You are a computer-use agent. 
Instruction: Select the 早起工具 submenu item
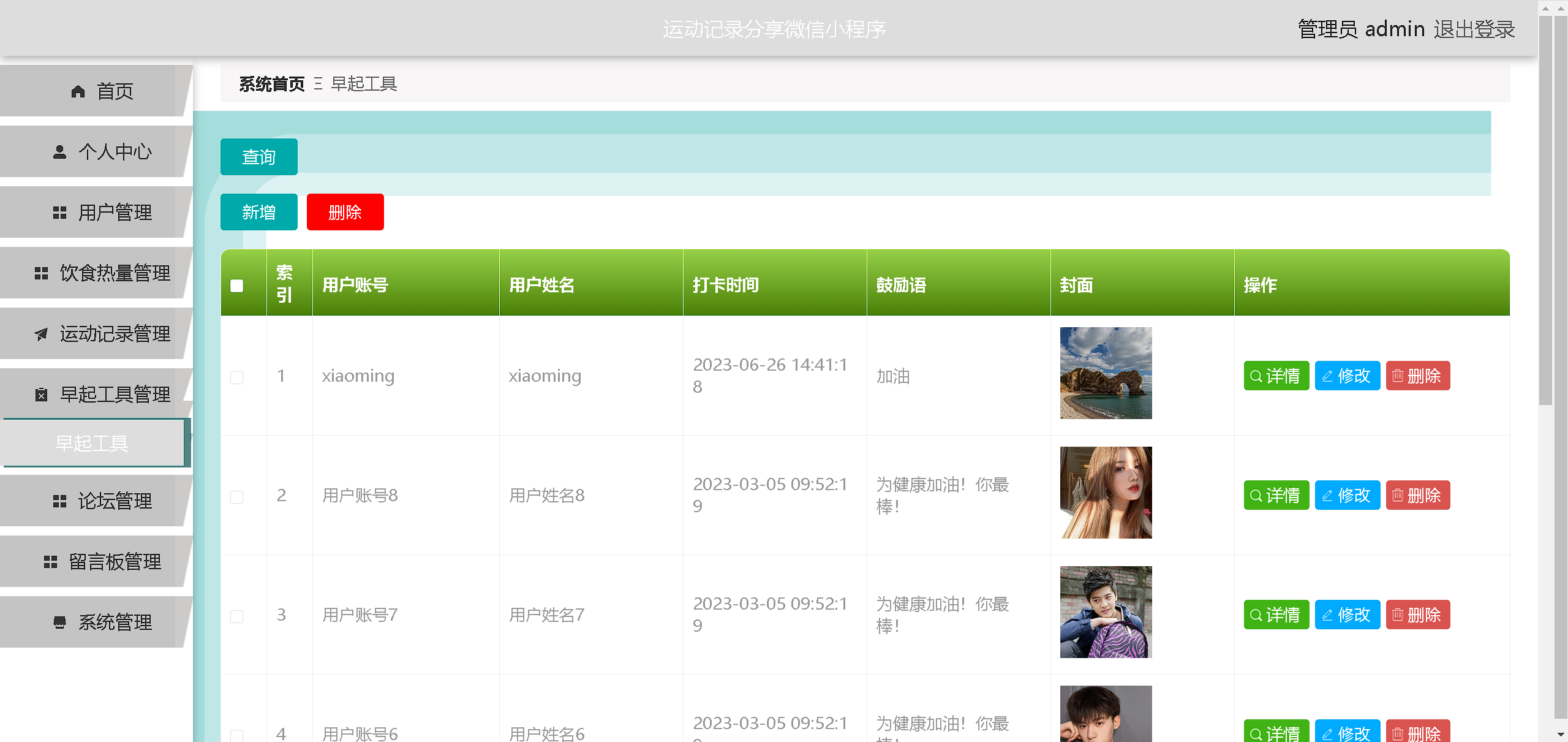[x=92, y=443]
